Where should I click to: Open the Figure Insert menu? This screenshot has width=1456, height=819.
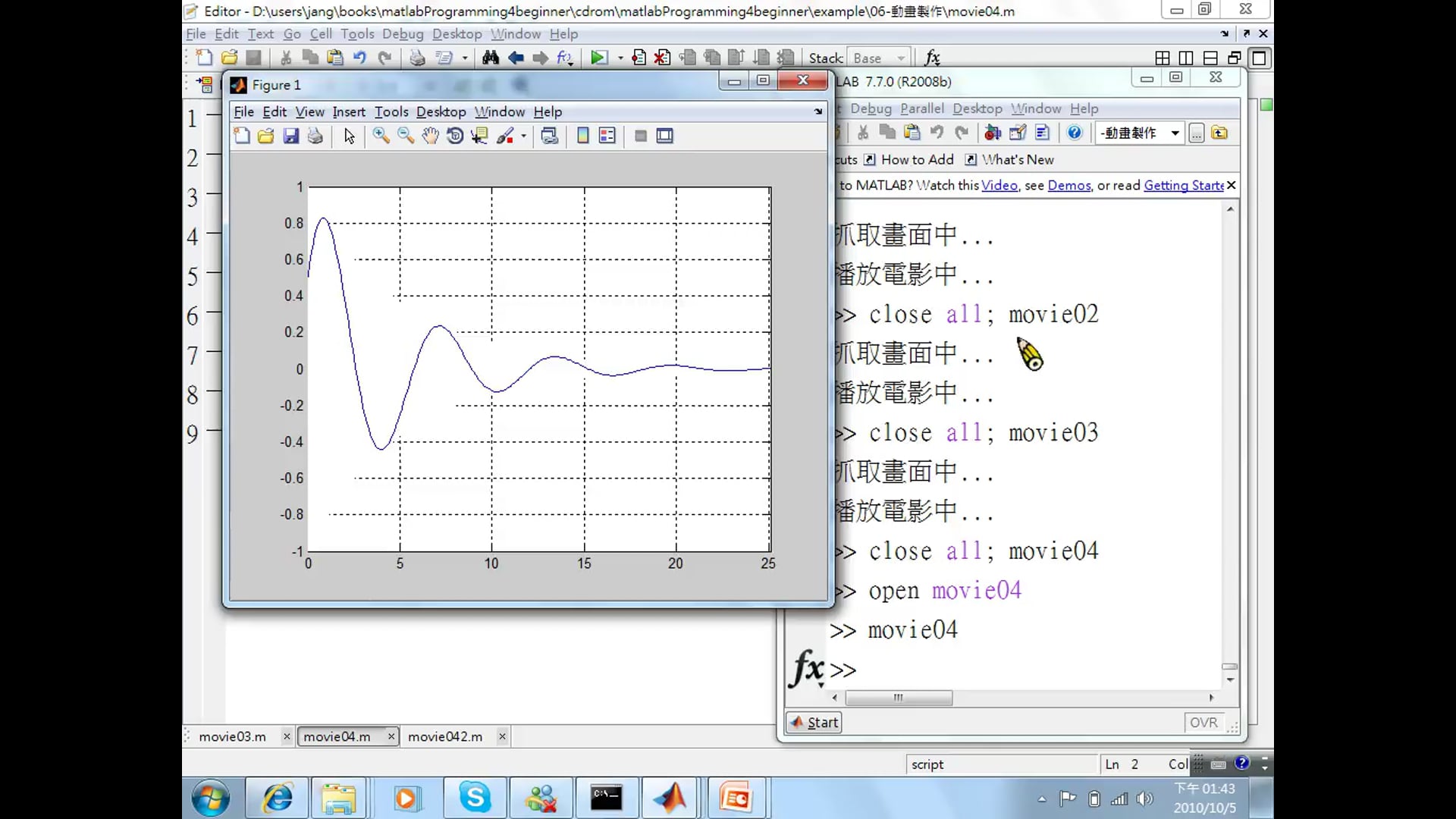[x=348, y=111]
